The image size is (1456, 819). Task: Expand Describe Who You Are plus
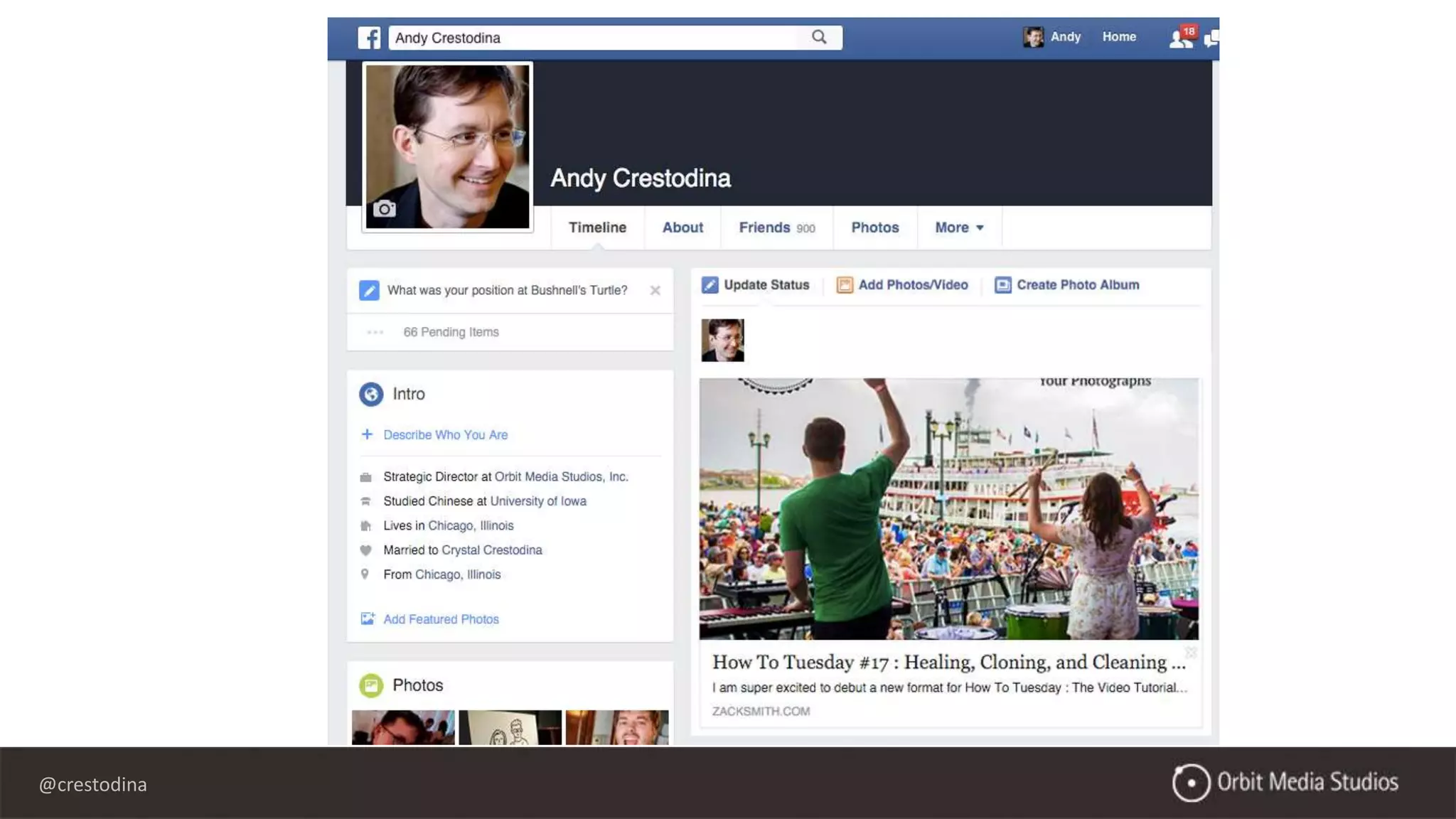pyautogui.click(x=367, y=434)
